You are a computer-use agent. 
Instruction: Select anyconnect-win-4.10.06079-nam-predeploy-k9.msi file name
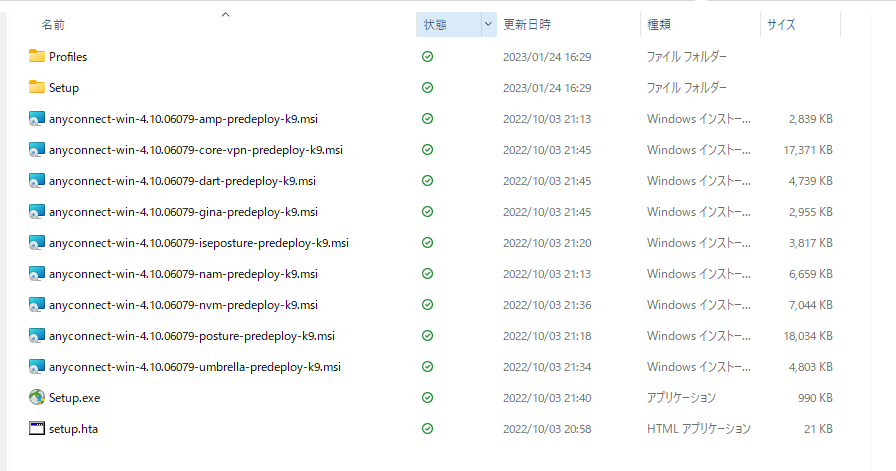point(183,274)
